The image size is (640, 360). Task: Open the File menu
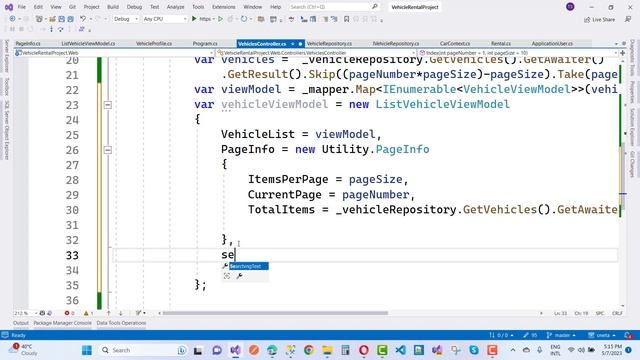(22, 7)
